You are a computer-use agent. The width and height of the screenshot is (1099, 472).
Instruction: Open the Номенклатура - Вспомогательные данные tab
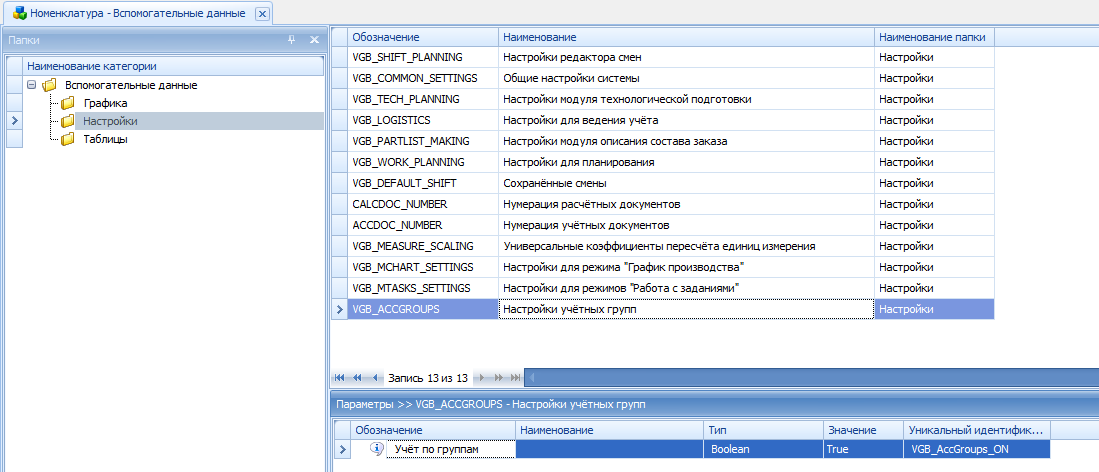136,14
